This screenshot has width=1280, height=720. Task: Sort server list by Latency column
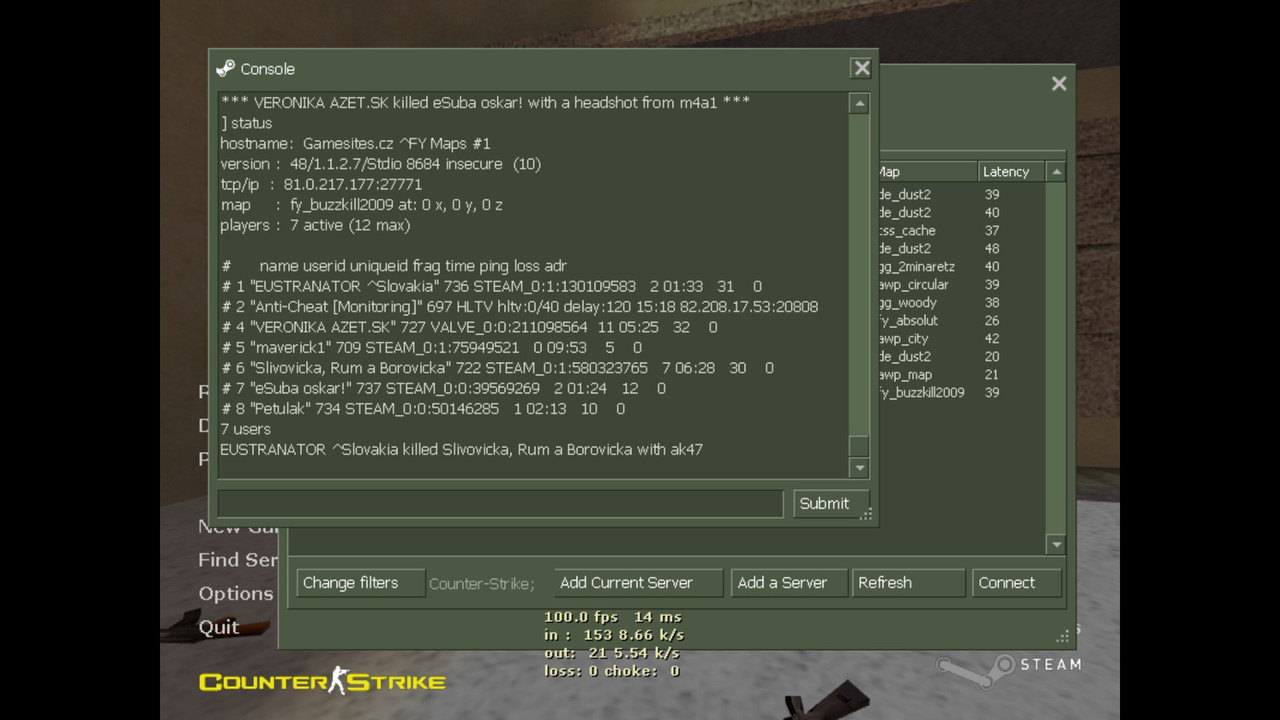(1011, 172)
